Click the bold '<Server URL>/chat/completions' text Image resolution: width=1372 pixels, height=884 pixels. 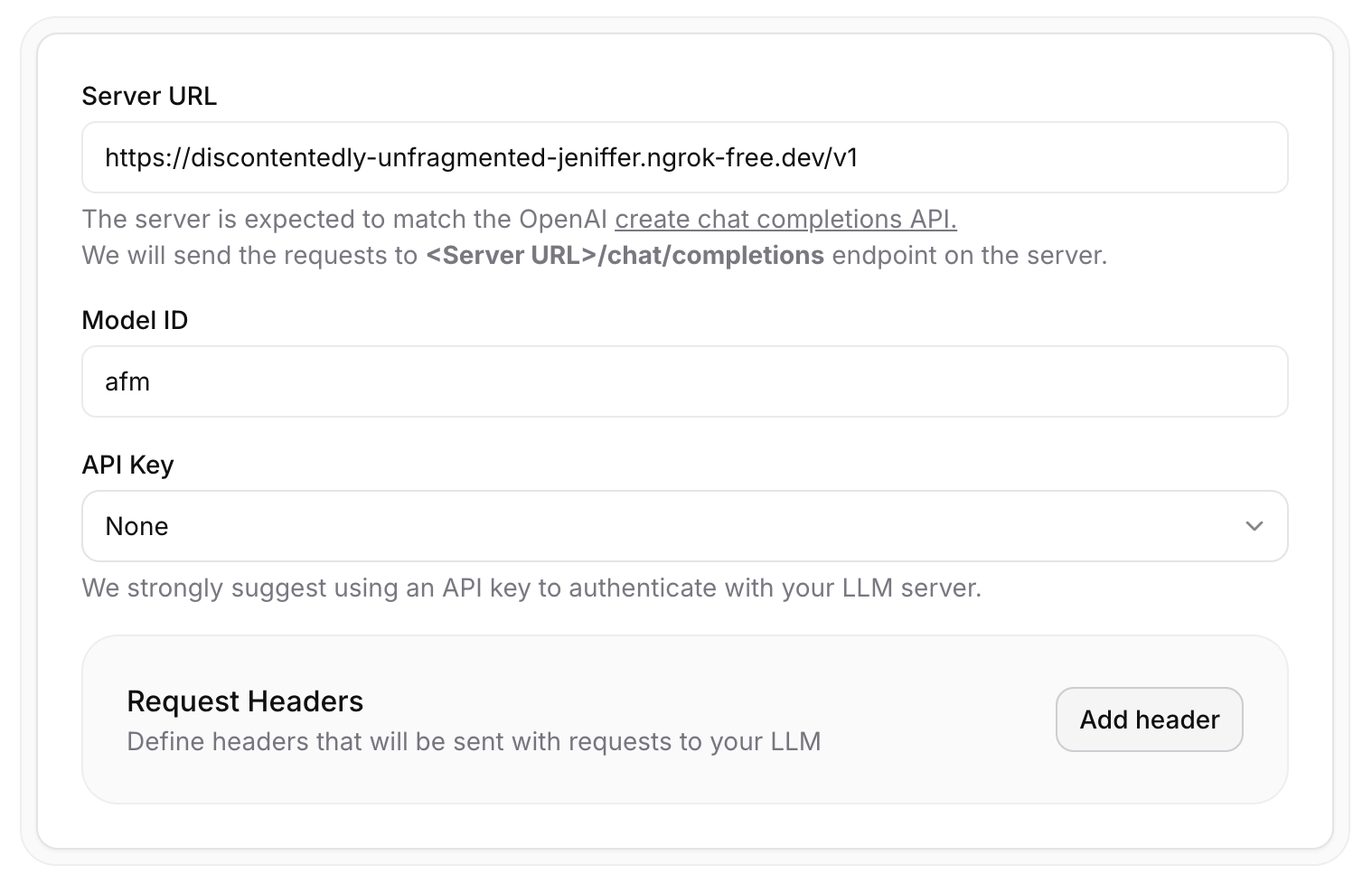tap(625, 256)
